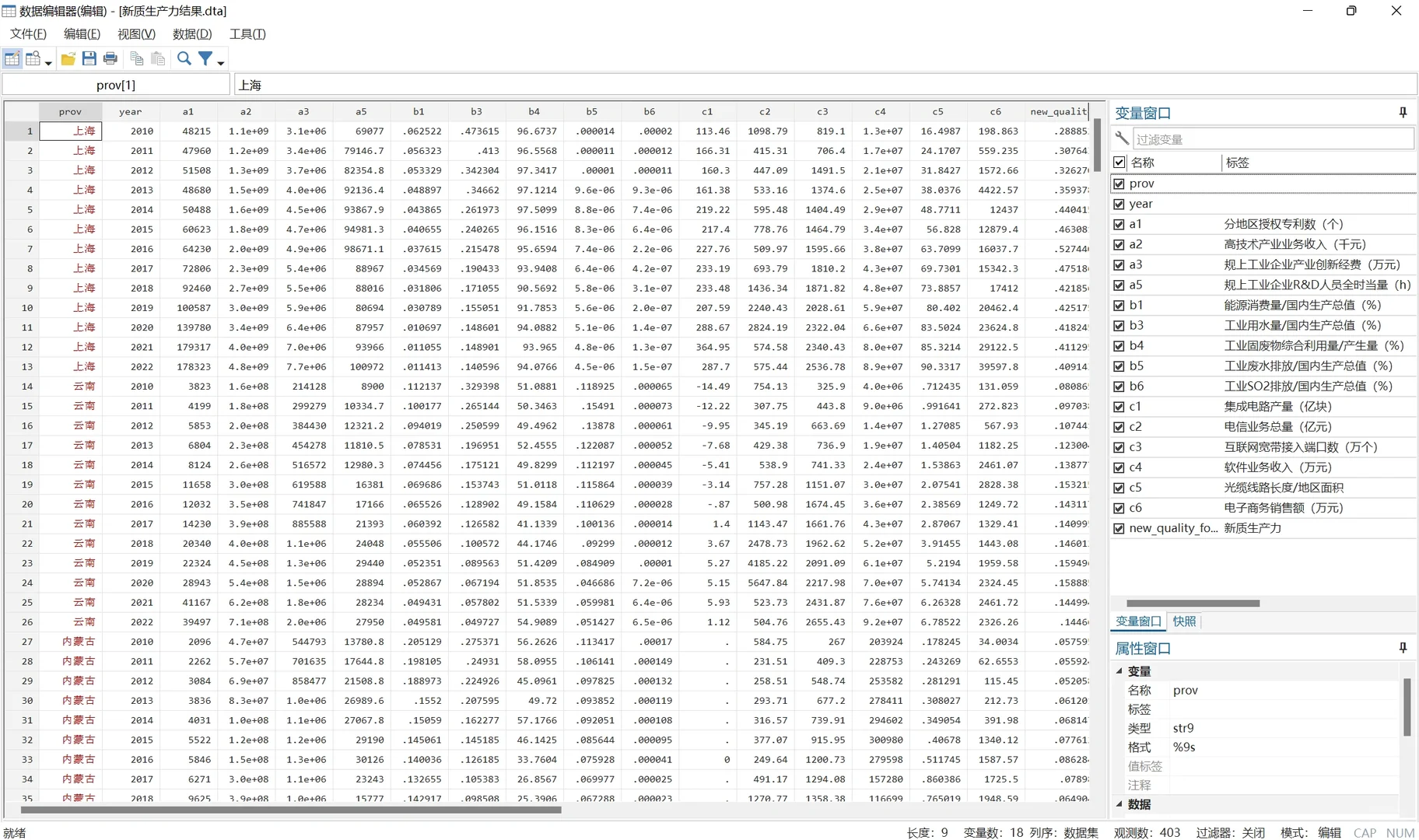Screen dimensions: 1419x840
Task: Click the cell value edit box showing 上海
Action: (825, 85)
